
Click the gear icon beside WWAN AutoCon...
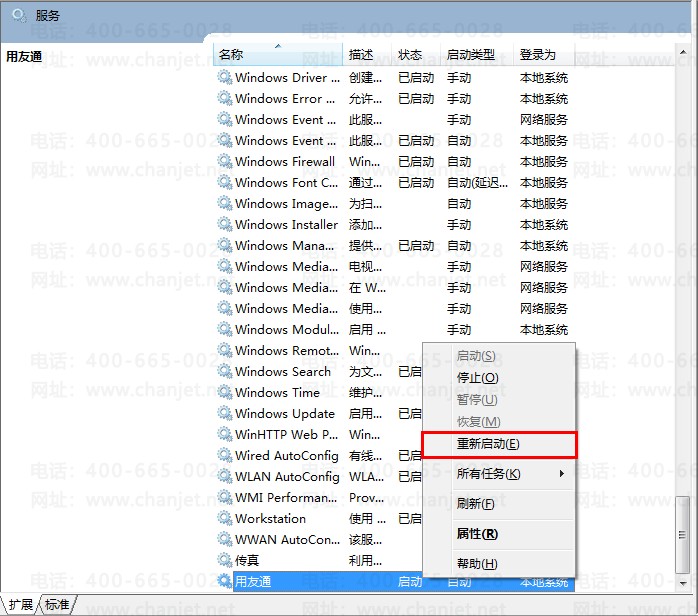(x=225, y=539)
